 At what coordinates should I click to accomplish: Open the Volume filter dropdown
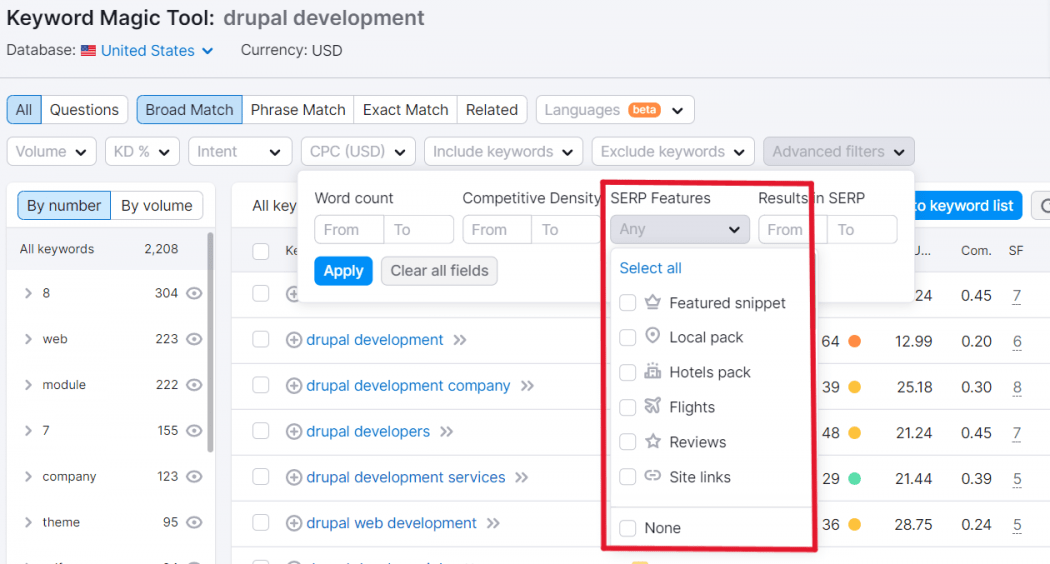point(52,151)
